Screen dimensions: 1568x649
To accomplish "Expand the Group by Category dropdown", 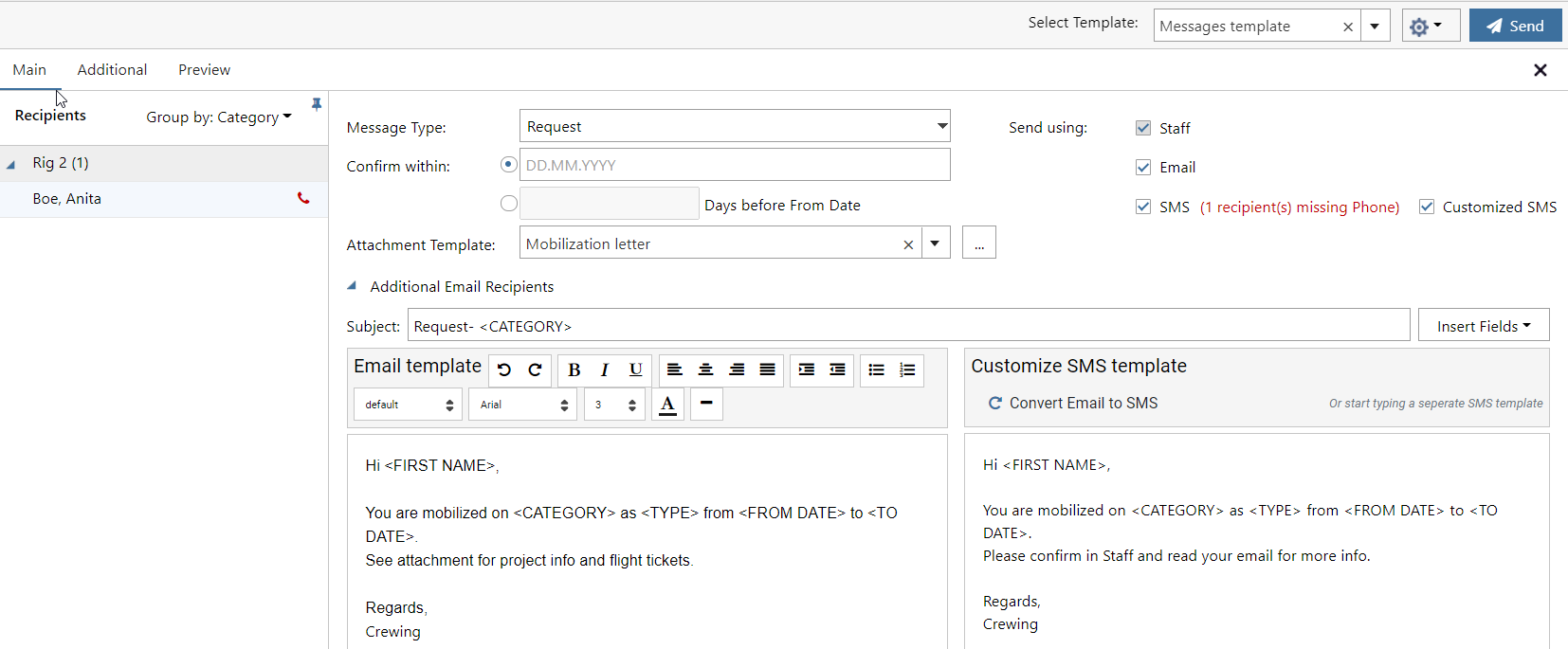I will tap(219, 117).
